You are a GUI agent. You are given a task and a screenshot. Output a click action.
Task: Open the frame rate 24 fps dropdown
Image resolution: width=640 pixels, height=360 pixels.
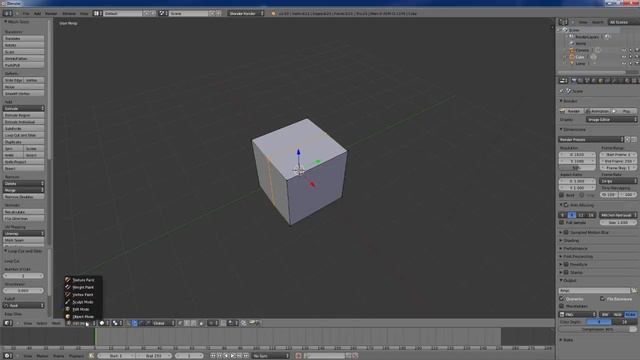point(618,181)
